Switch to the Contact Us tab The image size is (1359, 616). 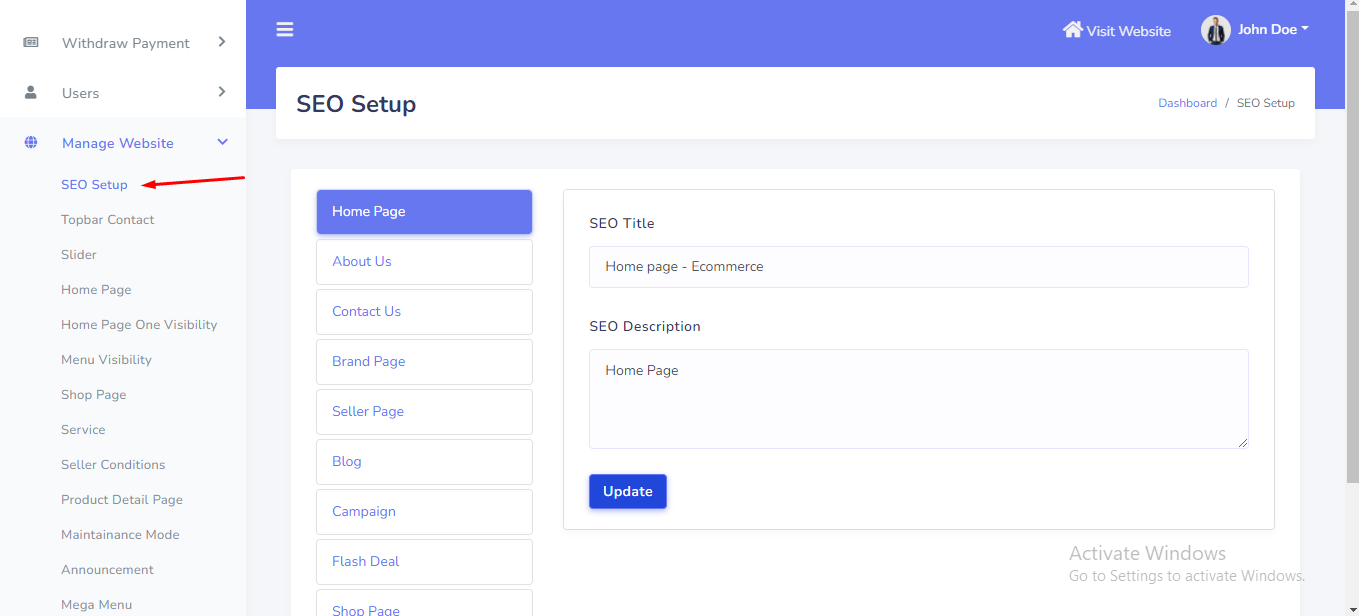(424, 312)
